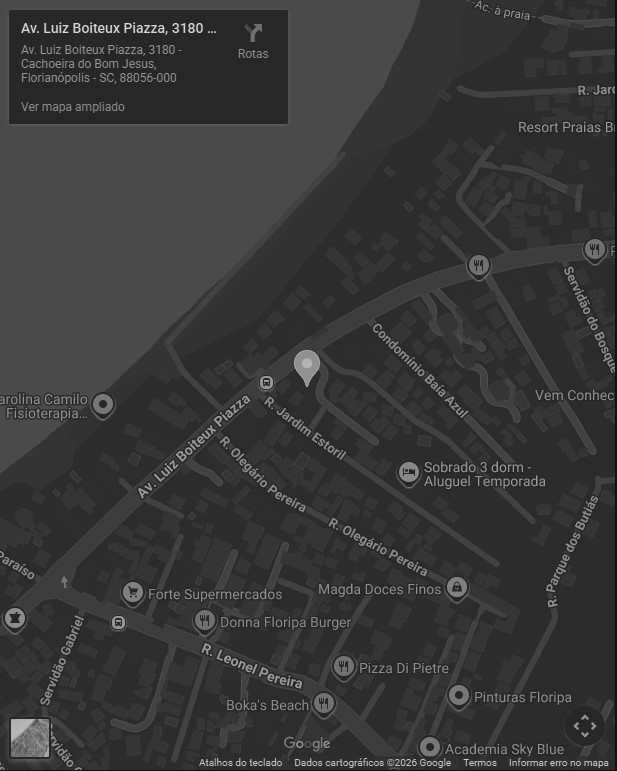Open the Forte Supermercados cart icon
Viewport: 617px width, 771px height.
(133, 593)
